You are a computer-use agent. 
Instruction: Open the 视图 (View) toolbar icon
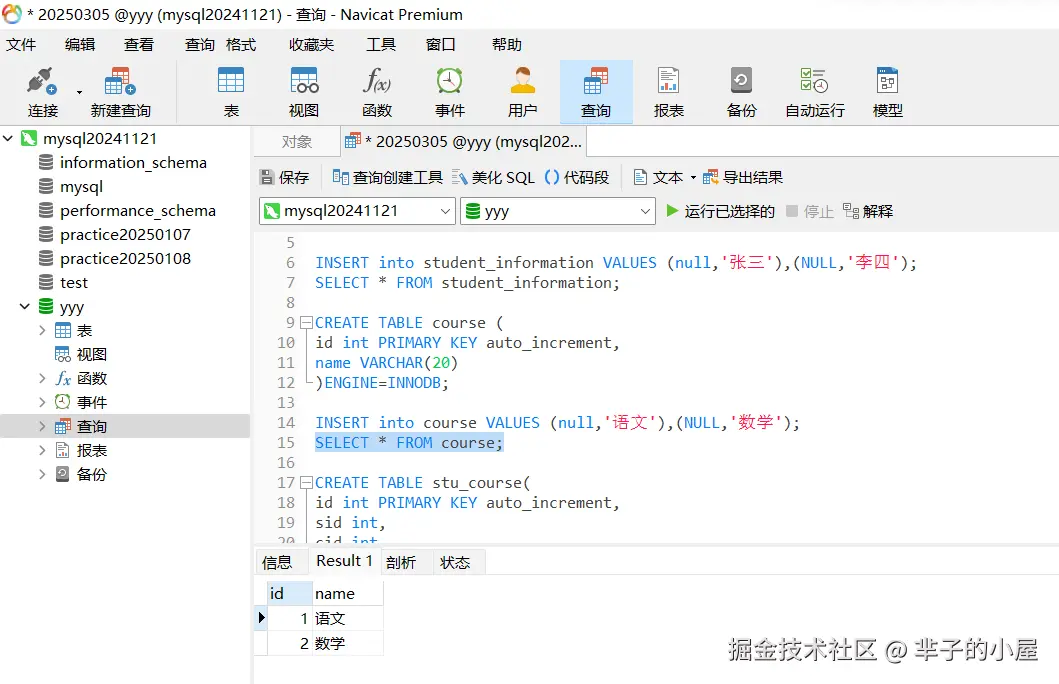tap(304, 91)
